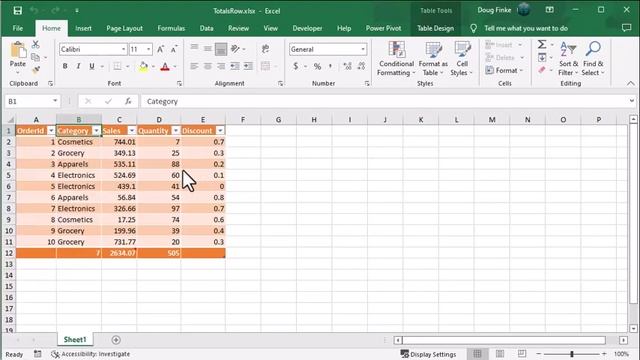
Task: Click the zoom slider handle
Action: pyautogui.click(x=572, y=354)
